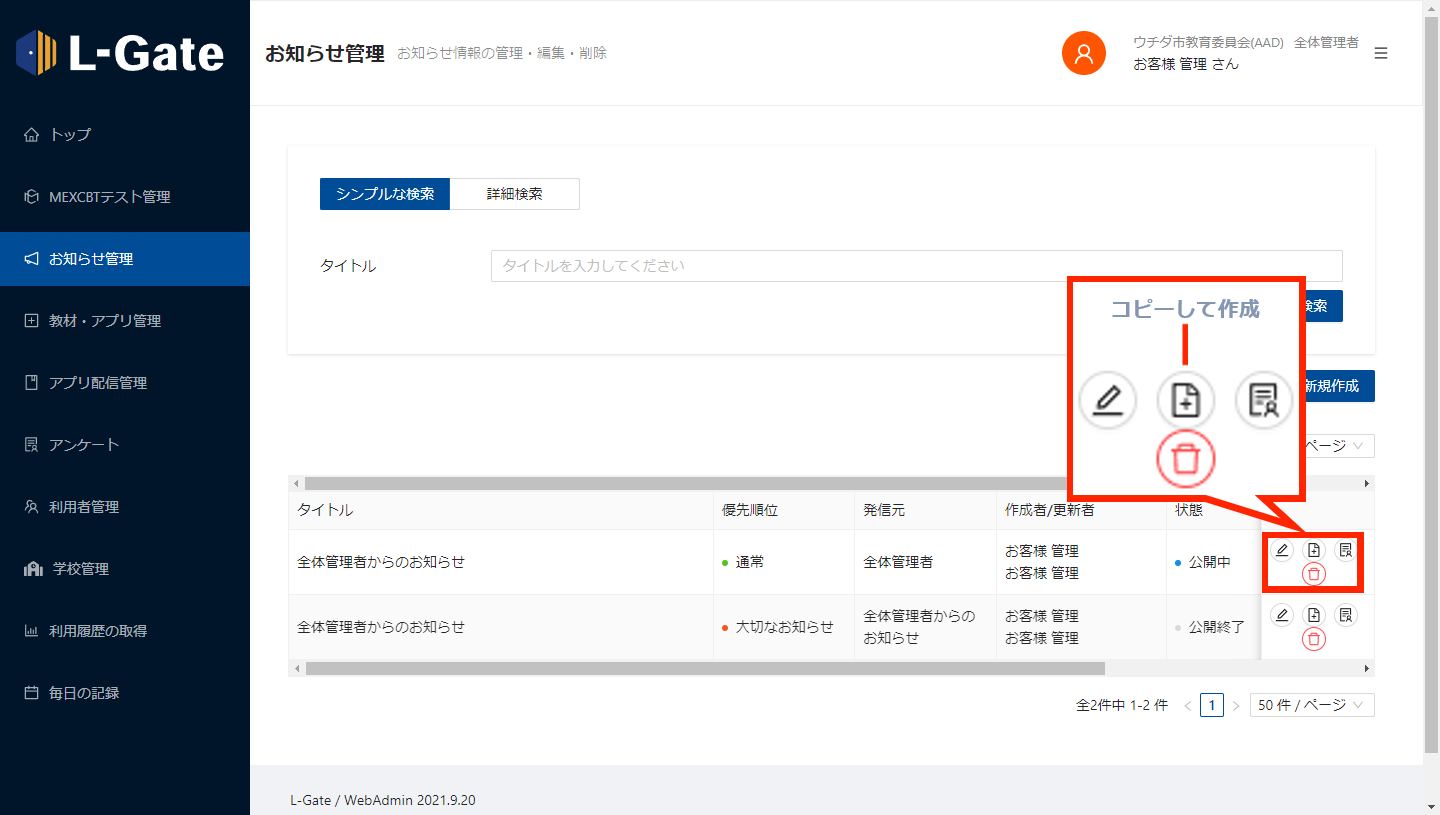
Task: Open the L-Gate logo home link
Action: [120, 53]
